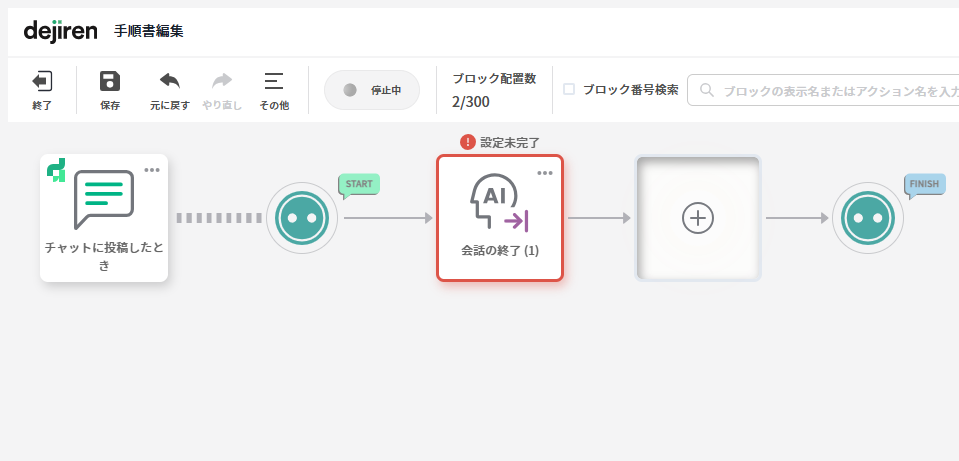Click the plus icon to add block
959x461 pixels.
(697, 218)
